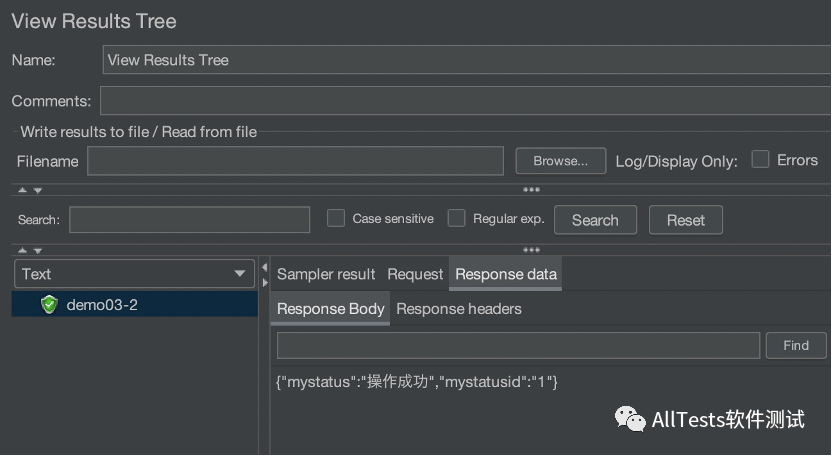This screenshot has height=456, width=832.
Task: Click the Reset button
Action: (x=686, y=220)
